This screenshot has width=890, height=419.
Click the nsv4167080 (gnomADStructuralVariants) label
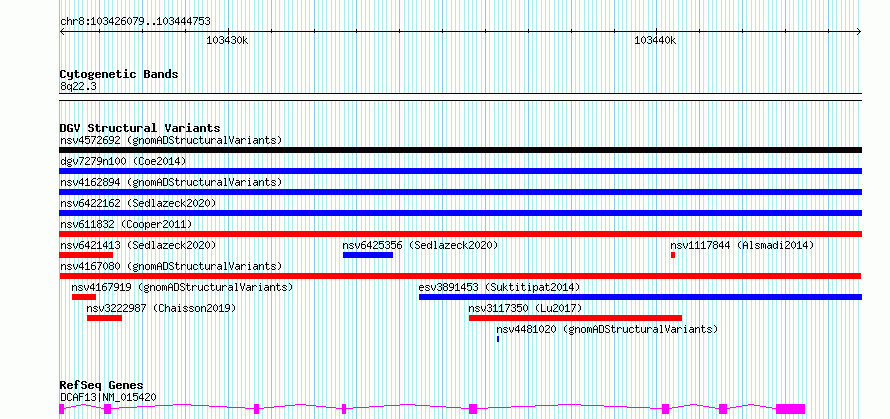point(171,266)
